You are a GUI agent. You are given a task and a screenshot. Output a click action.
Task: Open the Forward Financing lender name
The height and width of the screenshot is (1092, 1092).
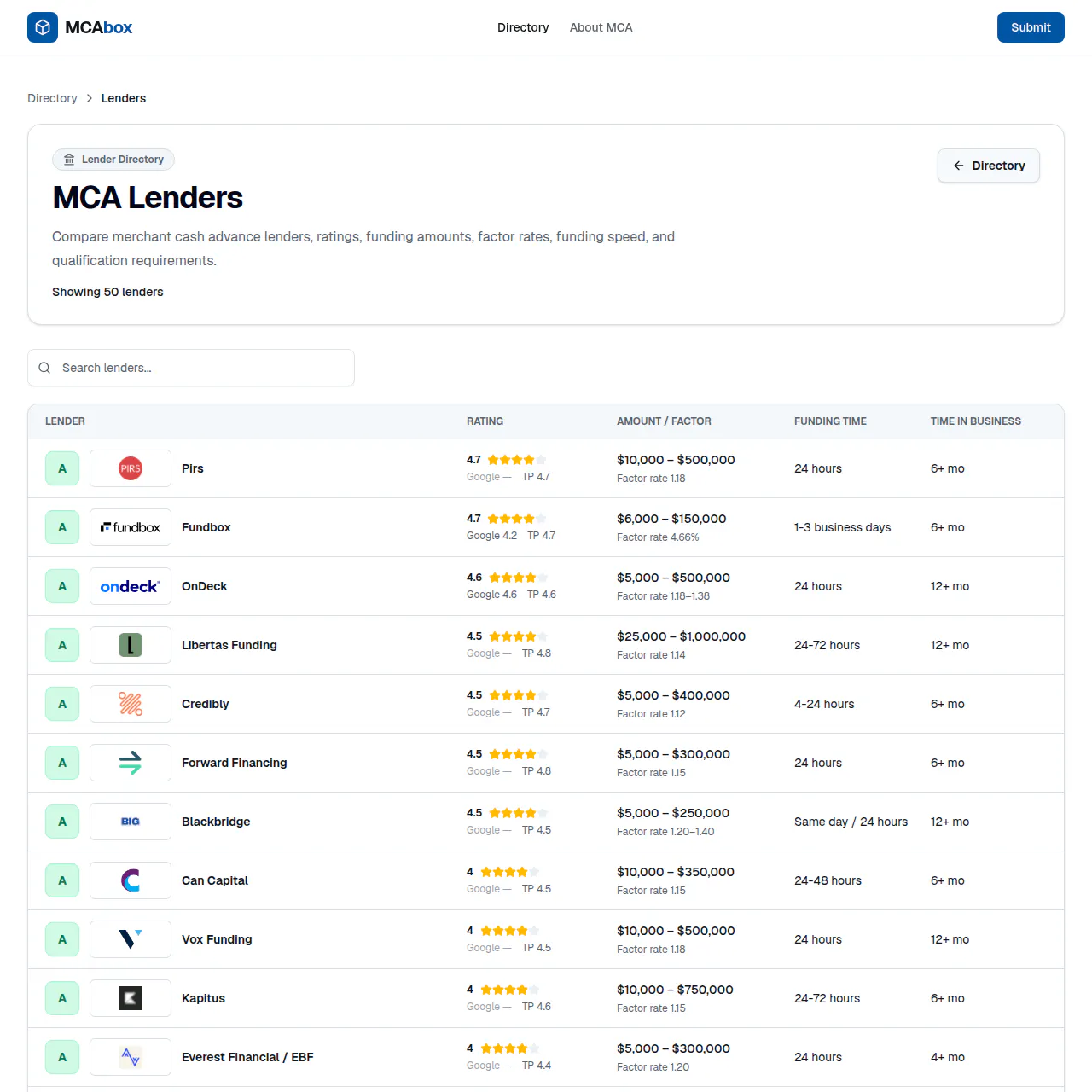235,763
